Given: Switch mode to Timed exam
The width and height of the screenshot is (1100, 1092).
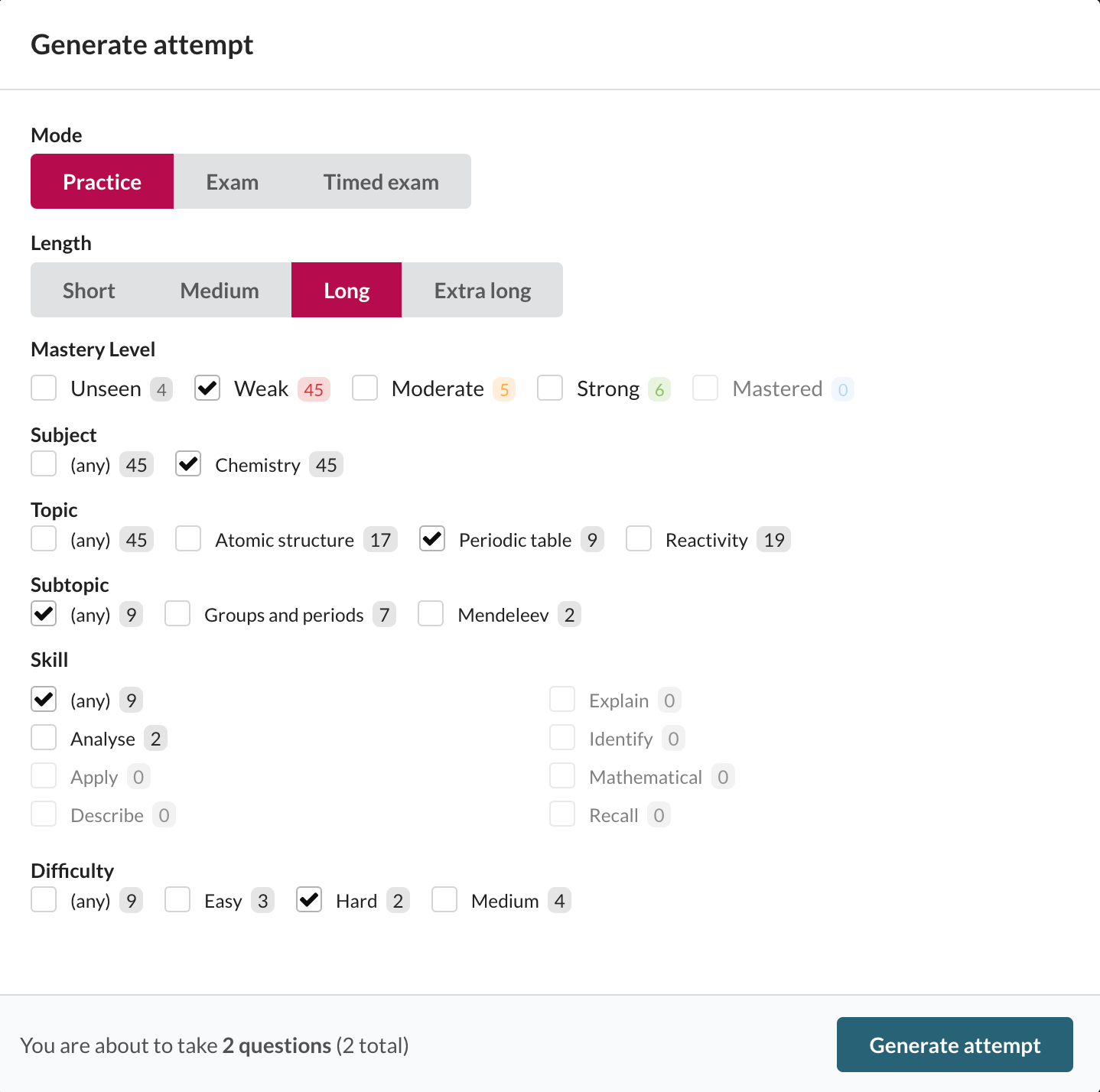Looking at the screenshot, I should tap(381, 182).
